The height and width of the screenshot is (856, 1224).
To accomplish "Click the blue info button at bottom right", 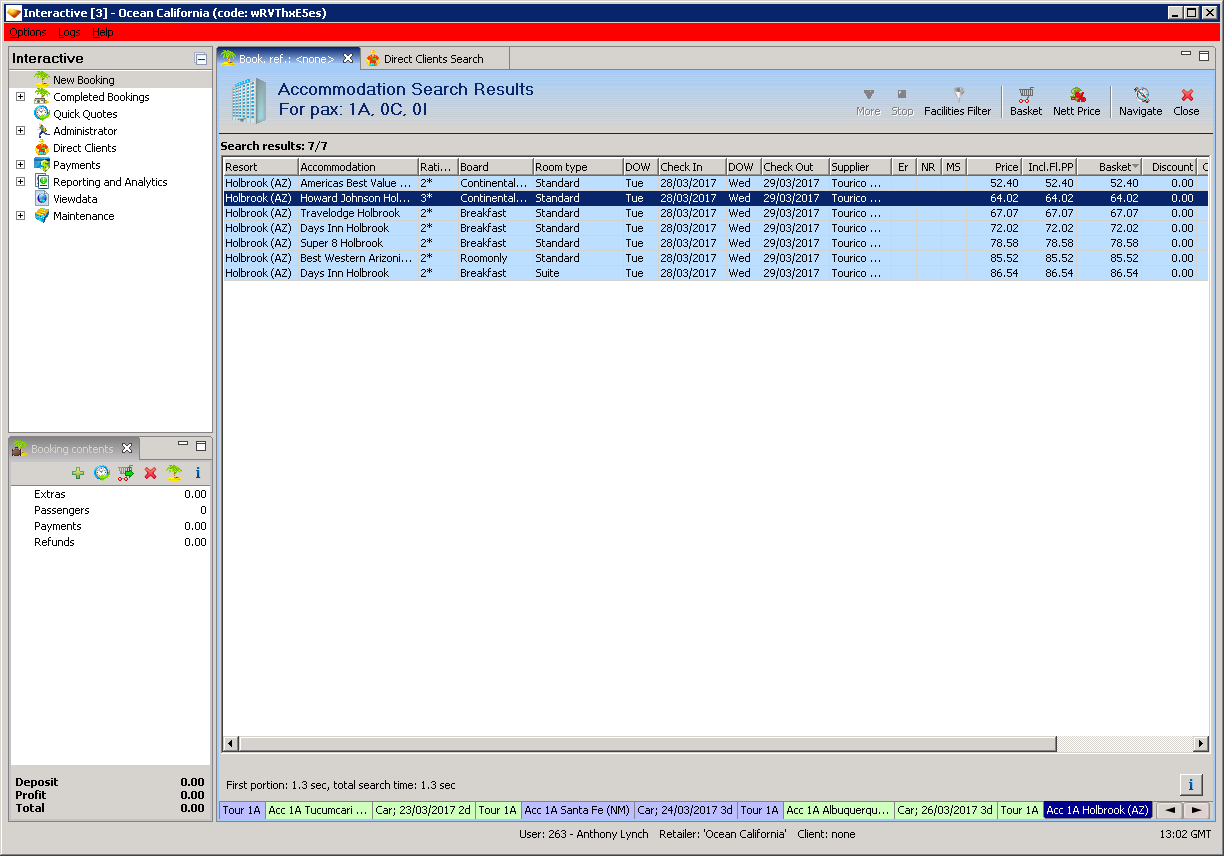I will coord(1190,785).
